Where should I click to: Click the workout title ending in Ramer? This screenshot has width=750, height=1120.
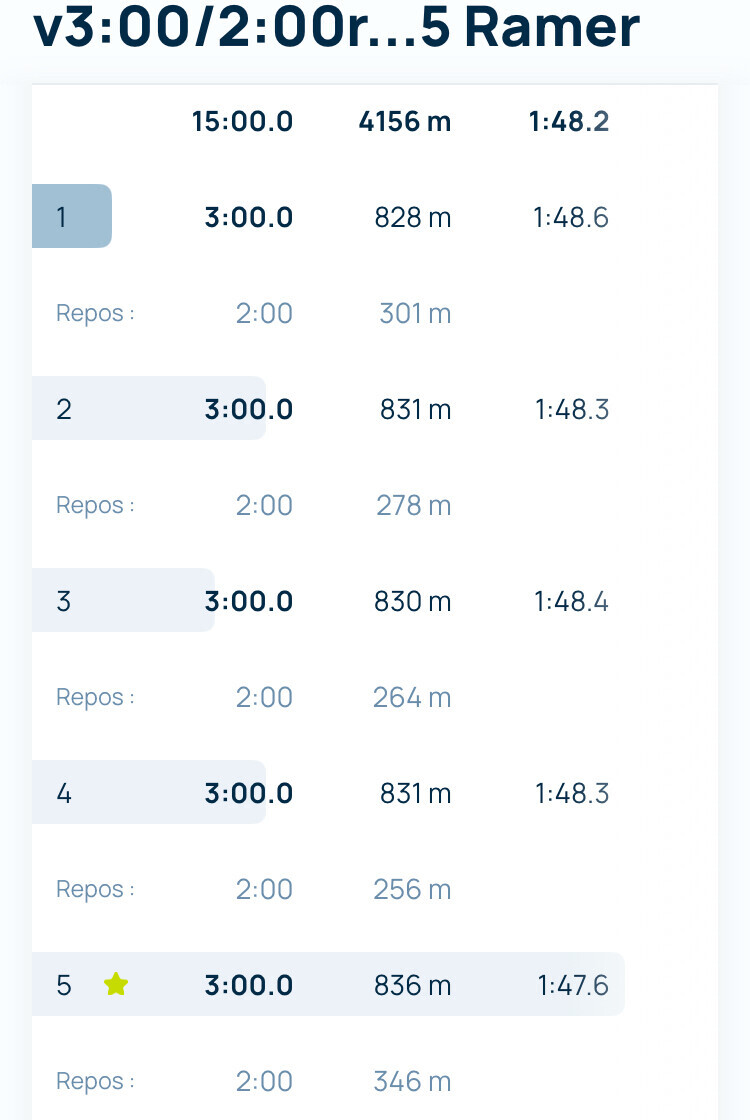click(337, 28)
